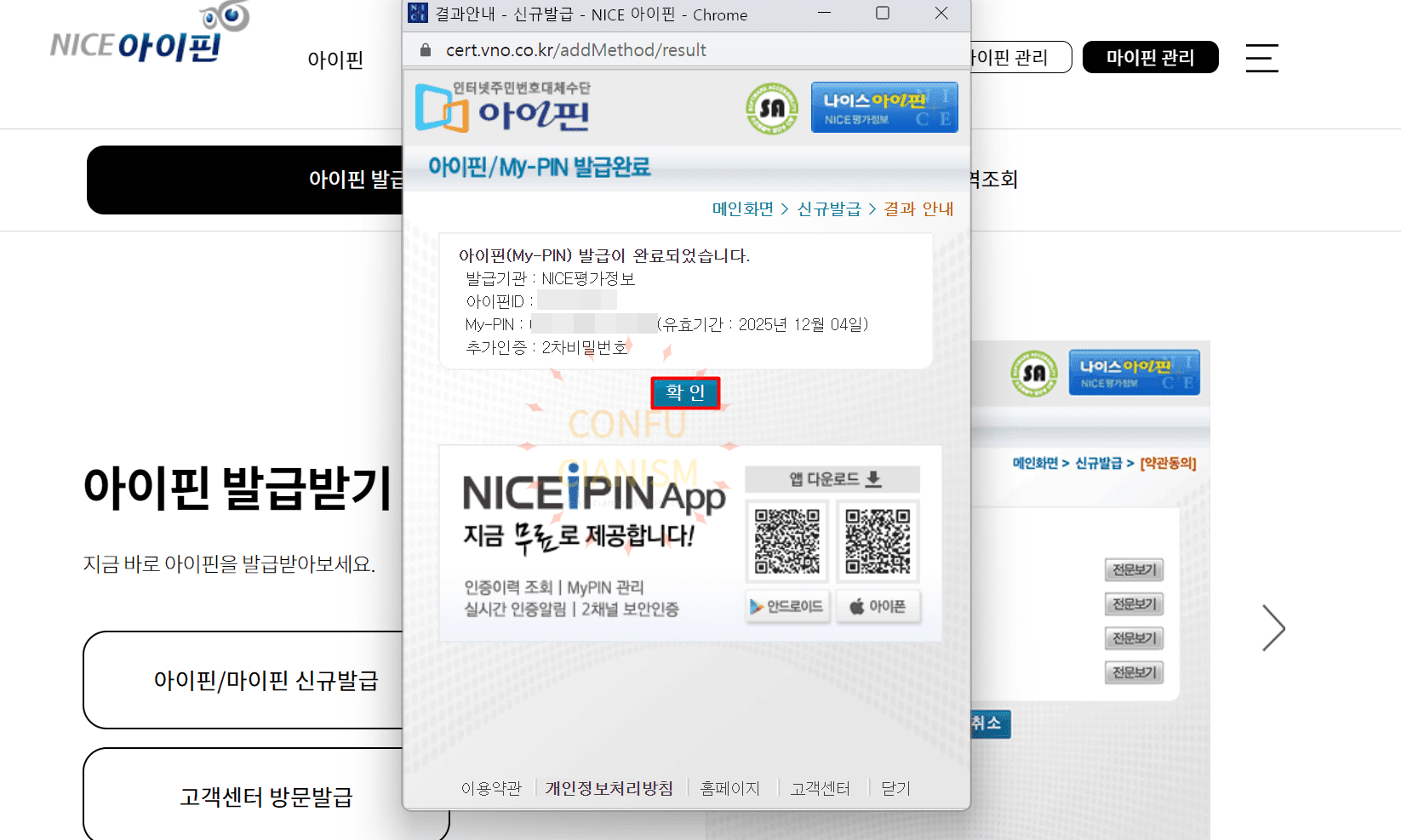Open the 홈페이지 footer link

click(x=729, y=788)
